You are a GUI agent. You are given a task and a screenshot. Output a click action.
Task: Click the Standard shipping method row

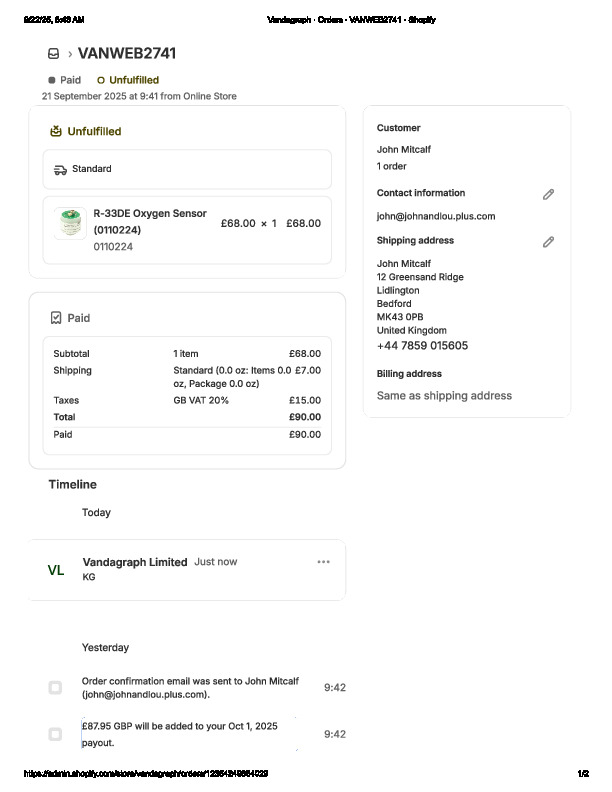pos(187,170)
